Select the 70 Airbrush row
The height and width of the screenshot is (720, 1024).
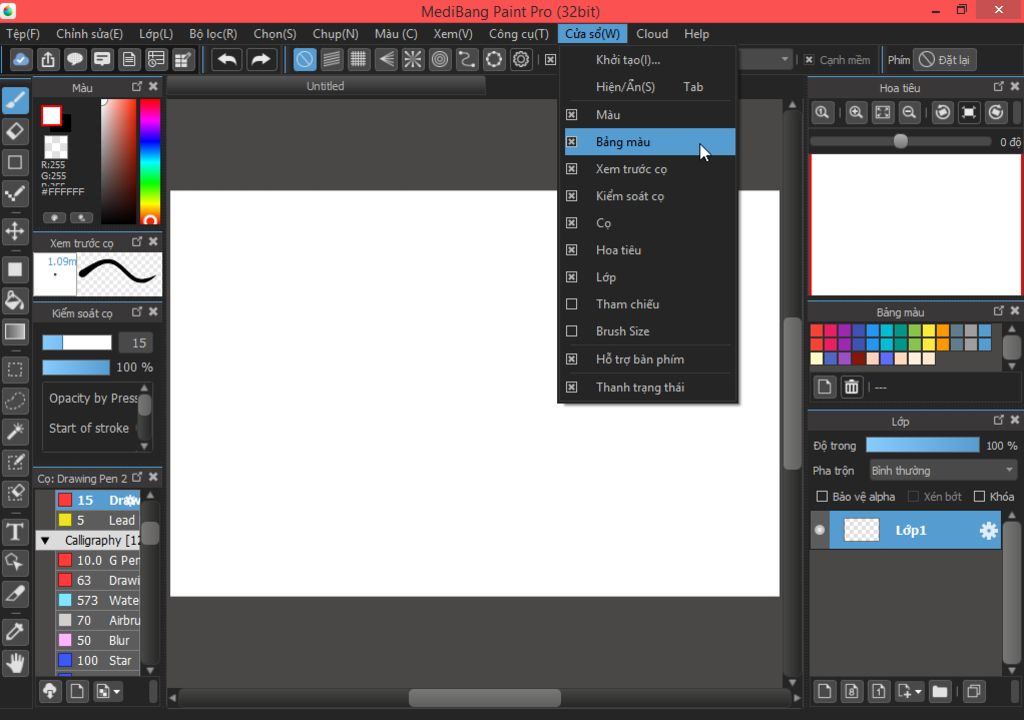click(x=97, y=621)
